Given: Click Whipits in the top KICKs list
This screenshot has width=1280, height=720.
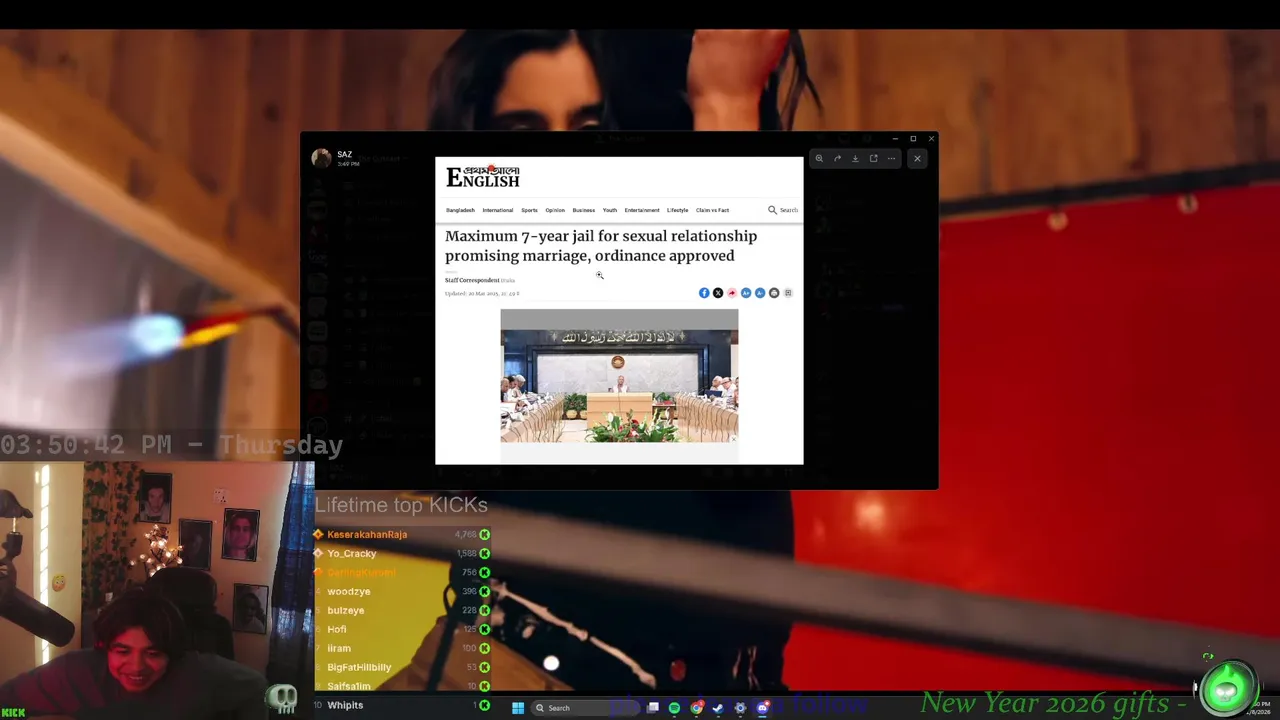Looking at the screenshot, I should click(345, 705).
